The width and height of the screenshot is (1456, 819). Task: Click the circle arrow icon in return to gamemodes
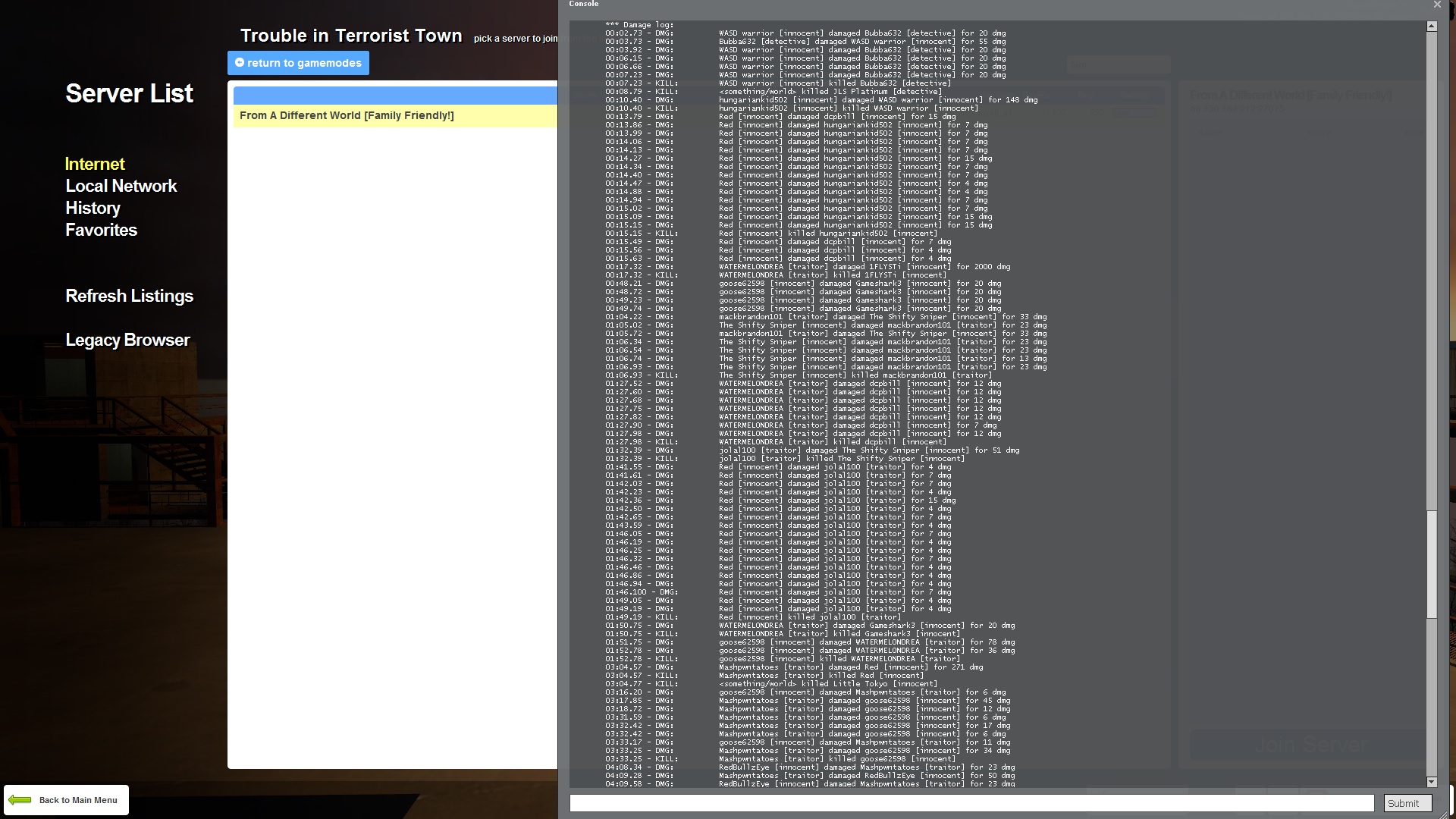pos(240,63)
